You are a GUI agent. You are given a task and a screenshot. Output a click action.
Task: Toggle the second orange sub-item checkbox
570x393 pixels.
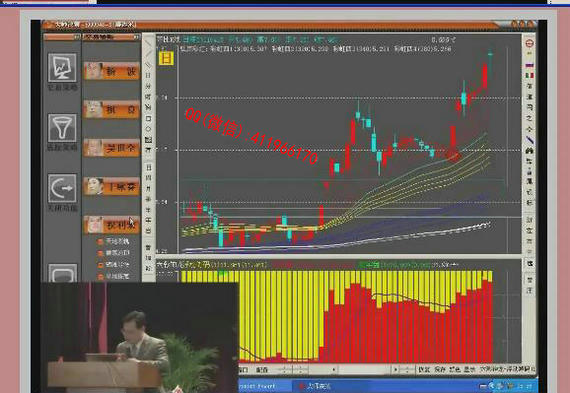[x=101, y=253]
